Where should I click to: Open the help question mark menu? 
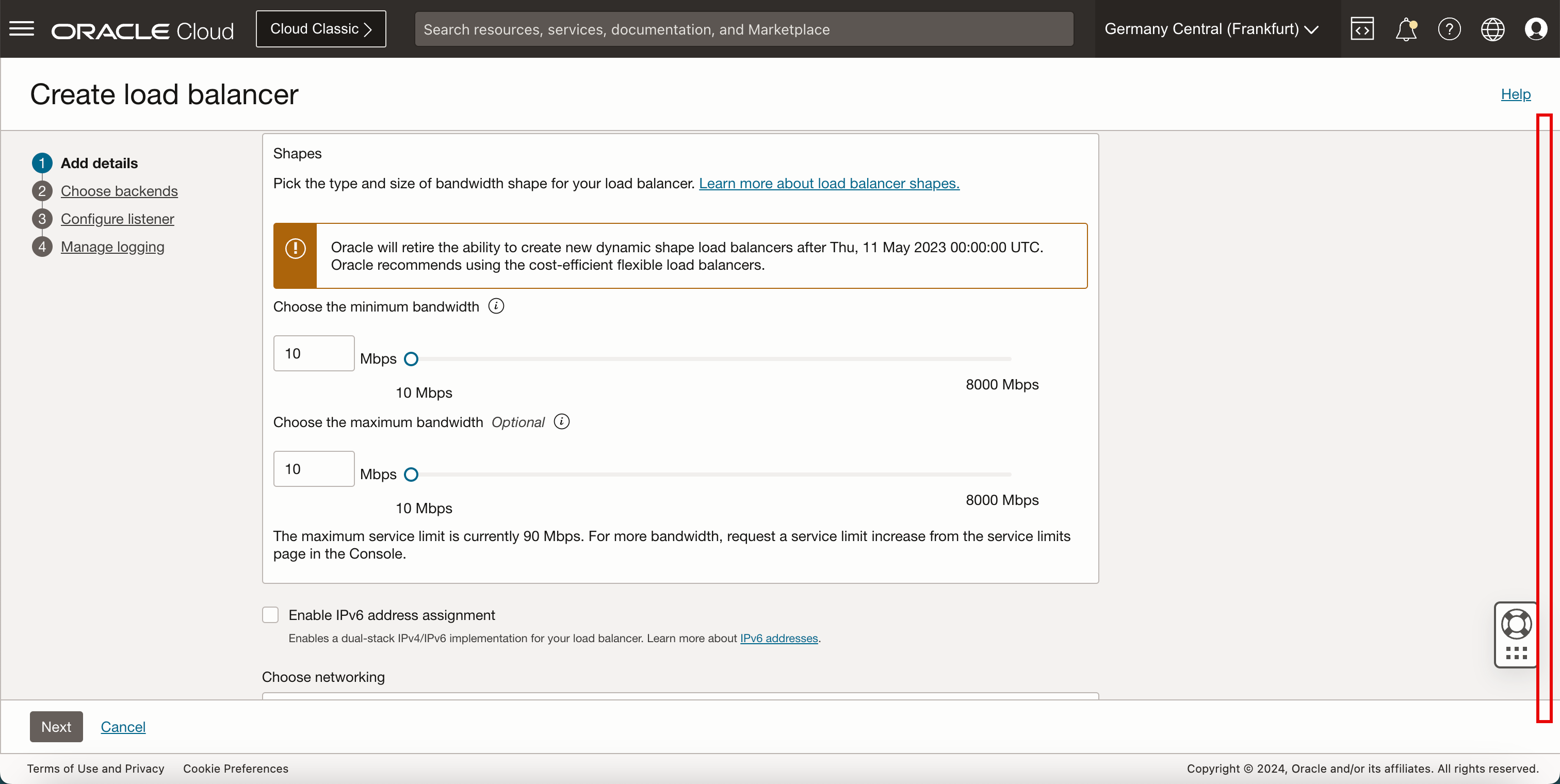pos(1449,29)
